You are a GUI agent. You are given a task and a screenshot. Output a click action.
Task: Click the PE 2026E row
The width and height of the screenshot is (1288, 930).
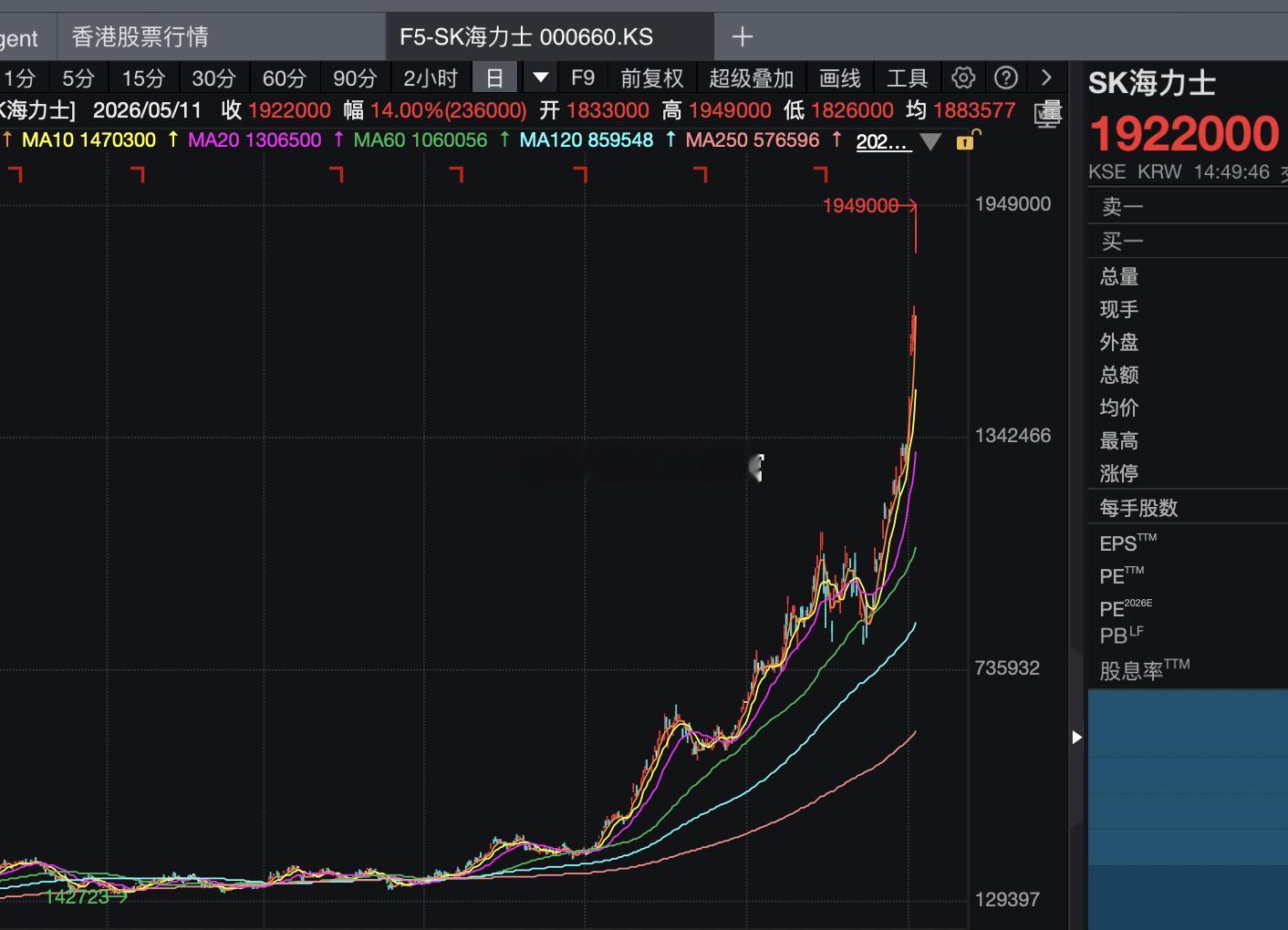click(1188, 607)
